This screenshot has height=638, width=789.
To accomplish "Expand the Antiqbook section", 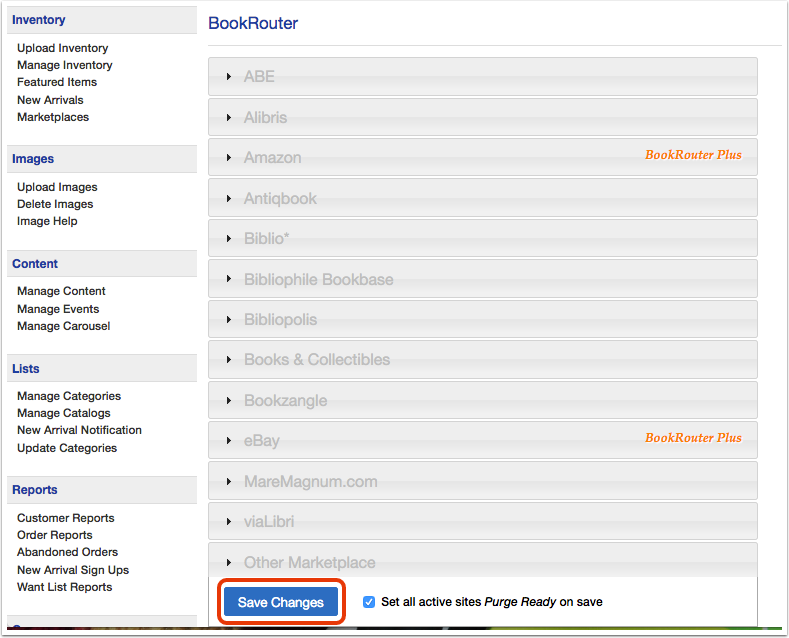I will [x=483, y=198].
